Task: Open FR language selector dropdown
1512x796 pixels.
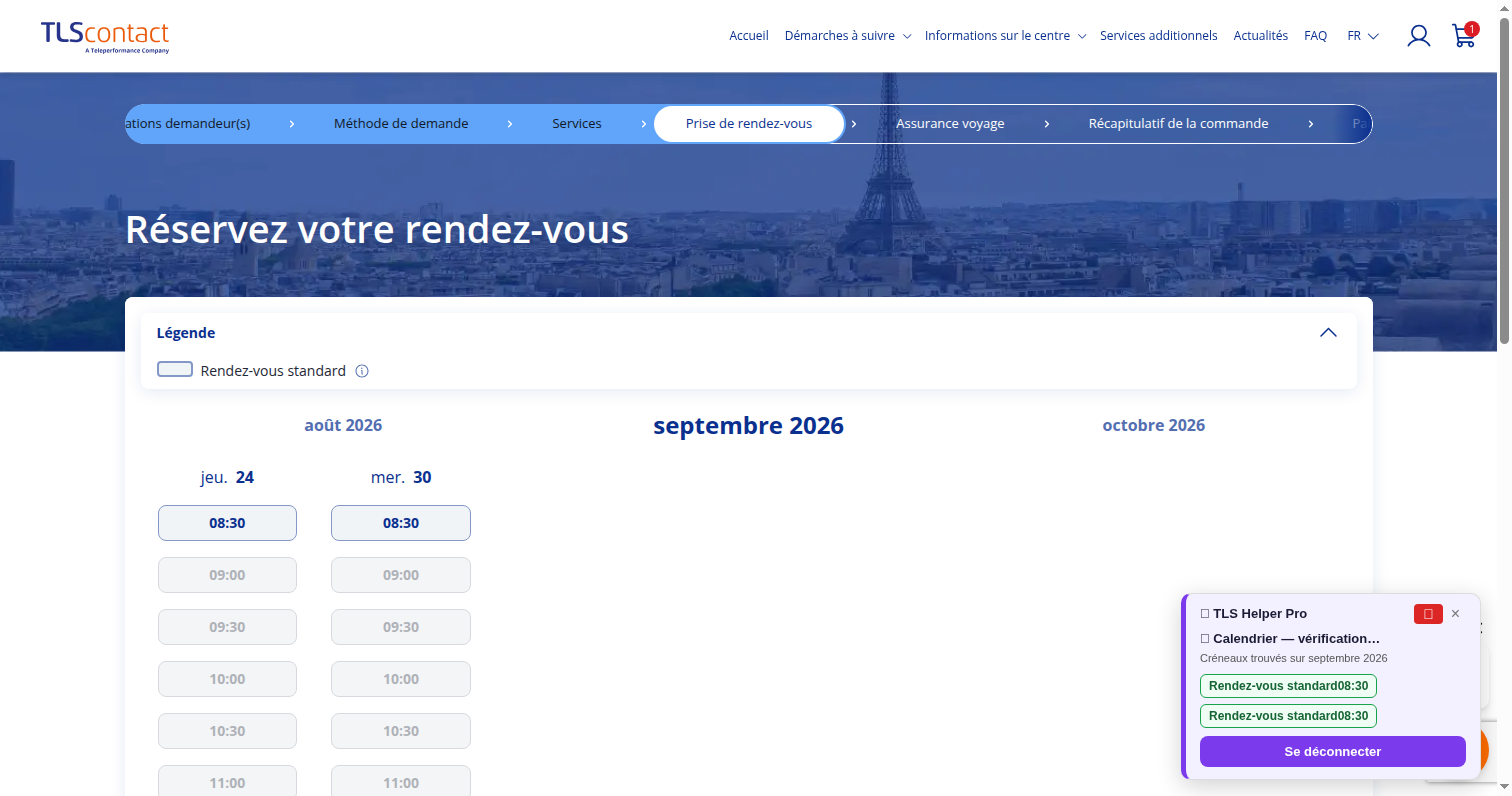Action: click(1363, 36)
